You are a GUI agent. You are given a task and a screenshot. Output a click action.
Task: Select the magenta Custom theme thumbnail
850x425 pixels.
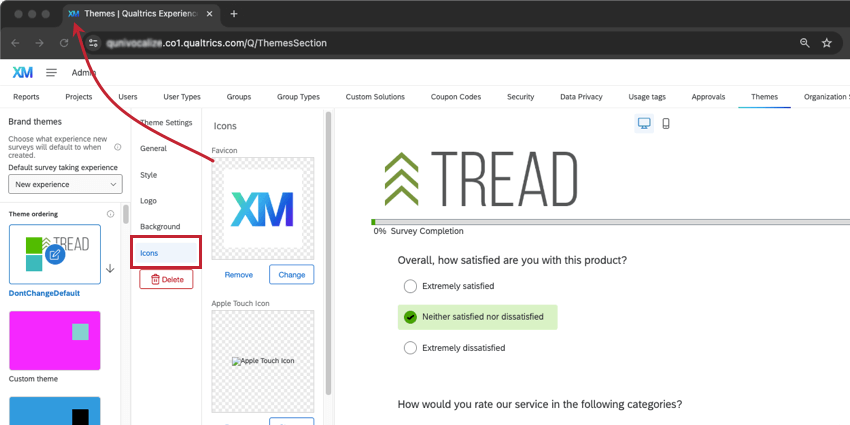pyautogui.click(x=55, y=340)
